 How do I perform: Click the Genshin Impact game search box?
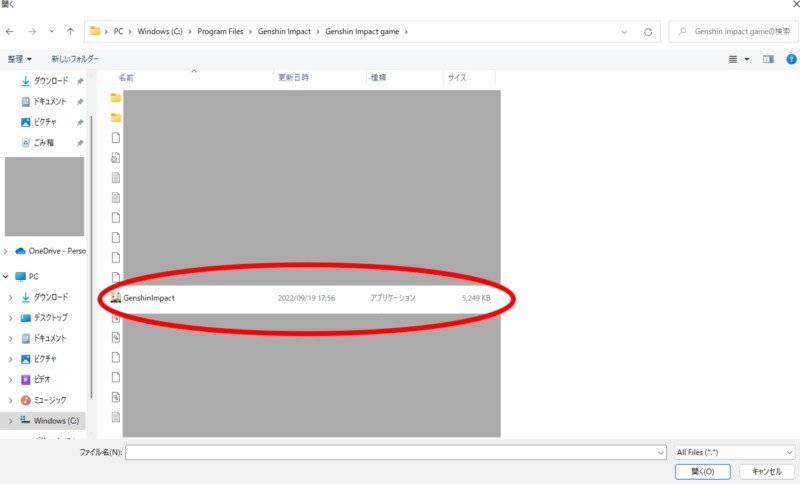pos(734,32)
